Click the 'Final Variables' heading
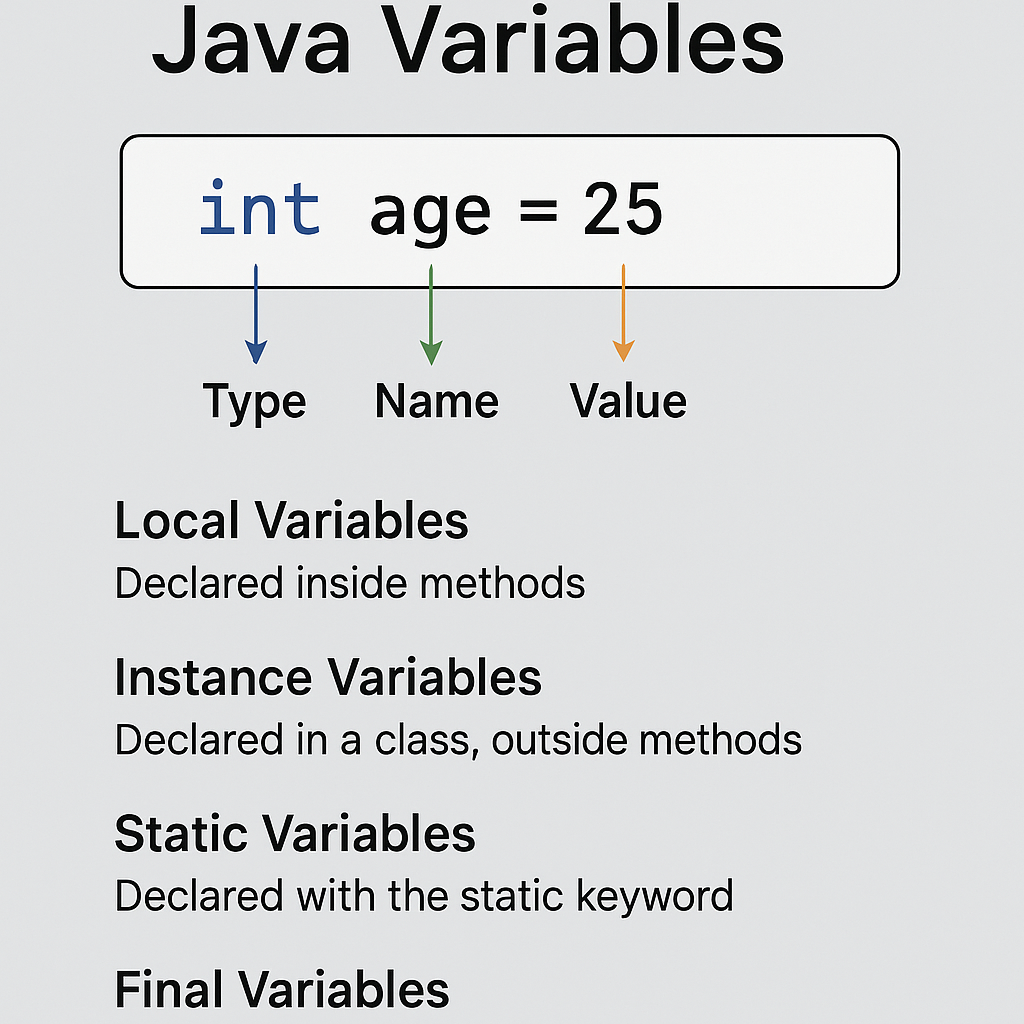 tap(282, 990)
